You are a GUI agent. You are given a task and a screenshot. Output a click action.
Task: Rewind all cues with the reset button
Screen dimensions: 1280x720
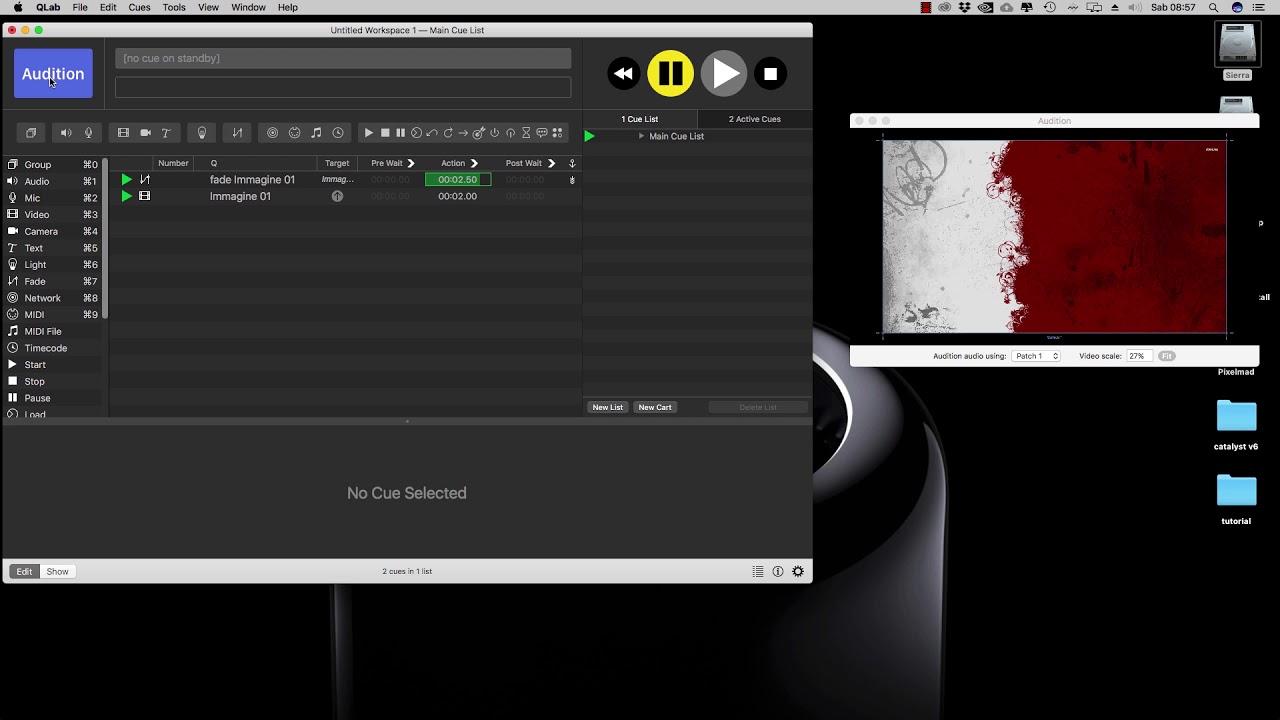tap(623, 73)
